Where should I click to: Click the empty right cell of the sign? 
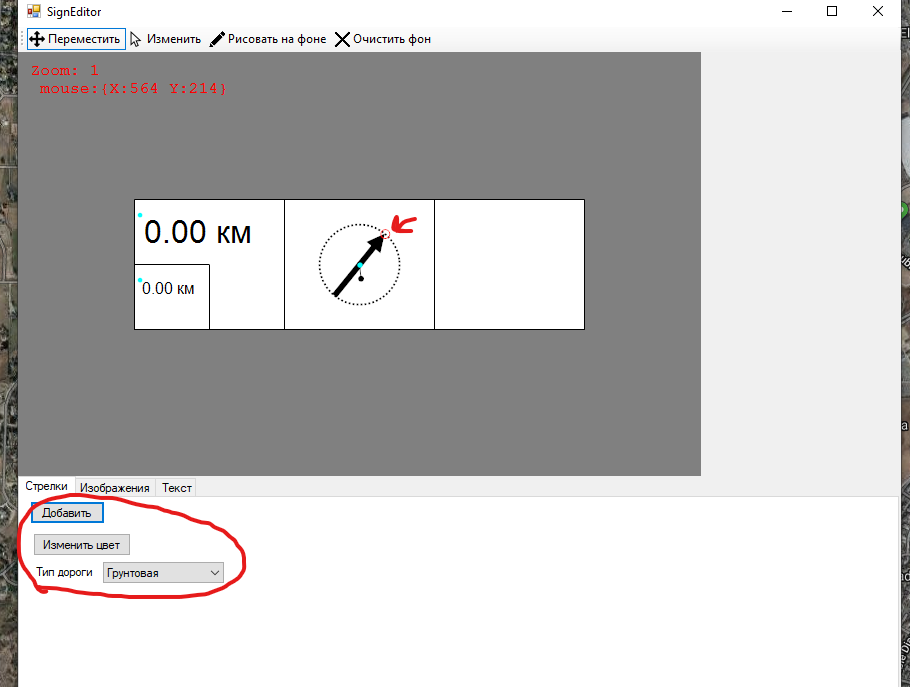click(x=509, y=264)
